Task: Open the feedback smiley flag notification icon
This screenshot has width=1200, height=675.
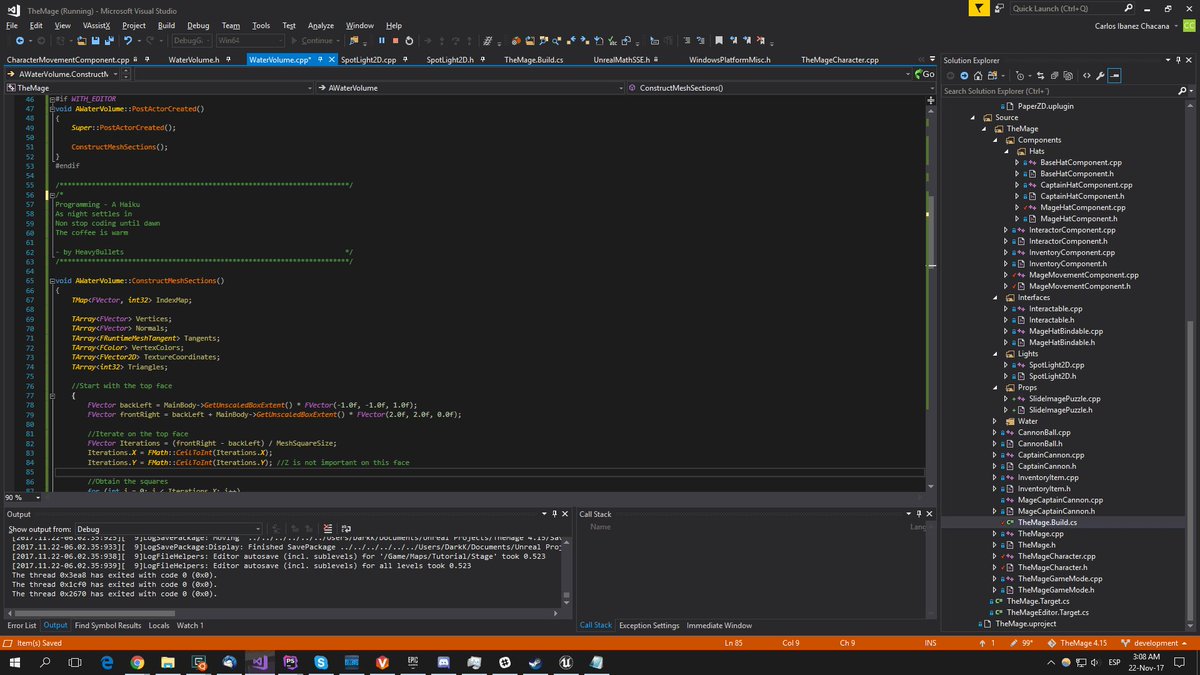Action: tap(978, 8)
